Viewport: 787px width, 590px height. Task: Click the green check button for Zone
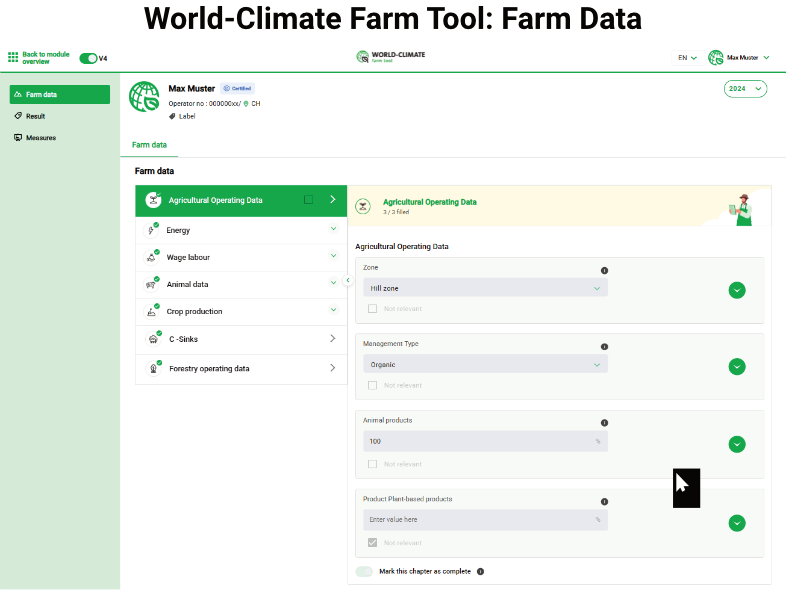pyautogui.click(x=737, y=290)
